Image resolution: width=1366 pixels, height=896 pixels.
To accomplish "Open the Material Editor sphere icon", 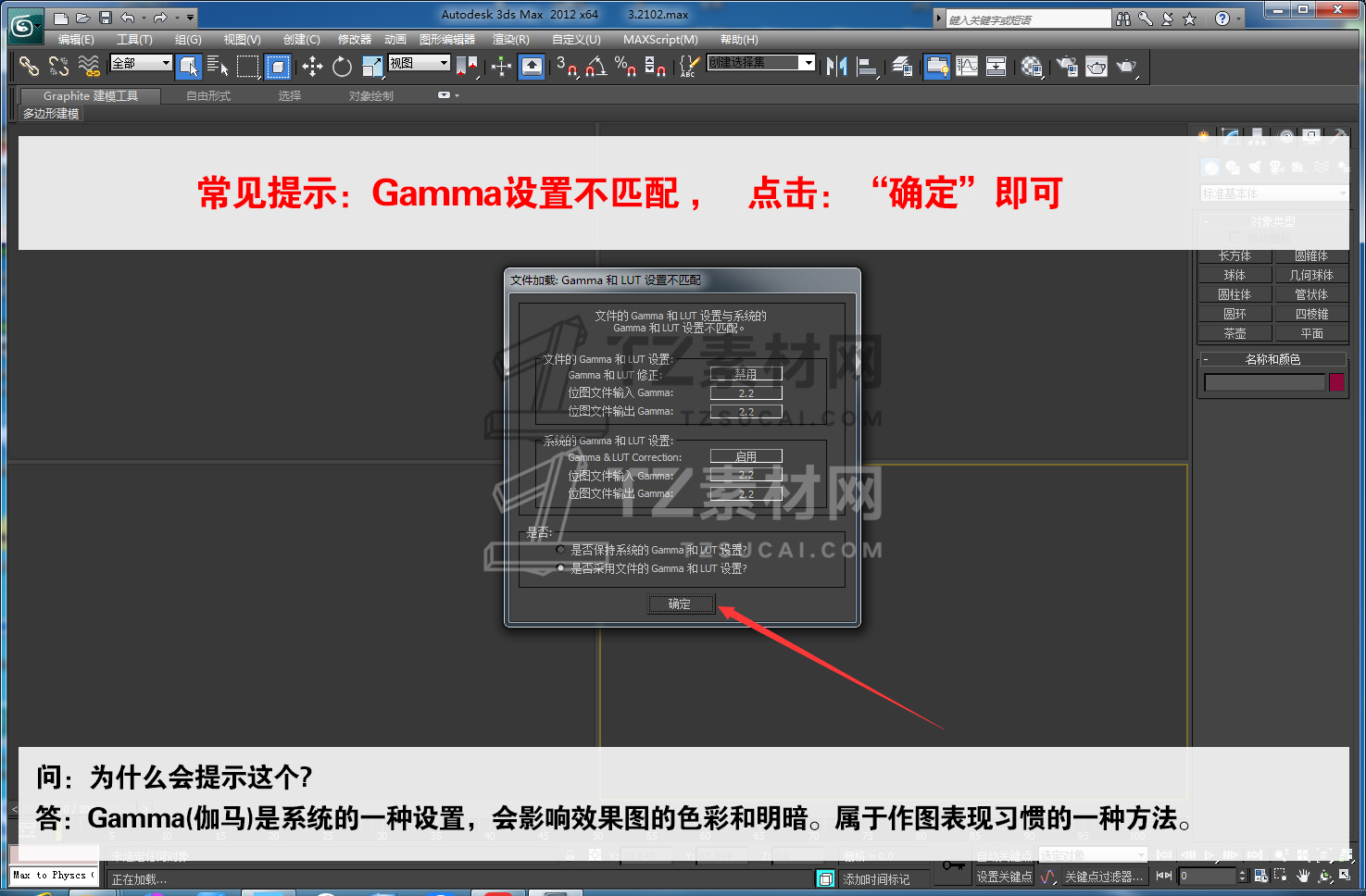I will click(1032, 66).
